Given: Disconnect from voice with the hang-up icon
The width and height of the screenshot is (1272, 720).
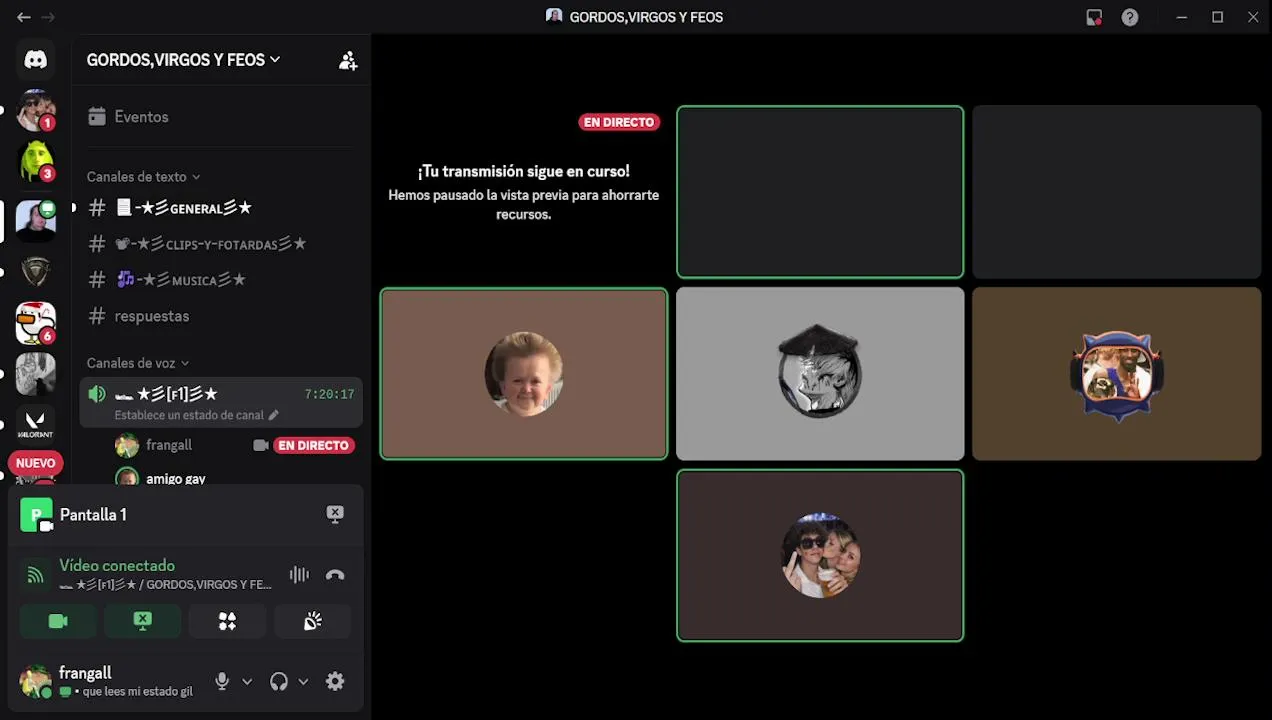Looking at the screenshot, I should tap(335, 574).
